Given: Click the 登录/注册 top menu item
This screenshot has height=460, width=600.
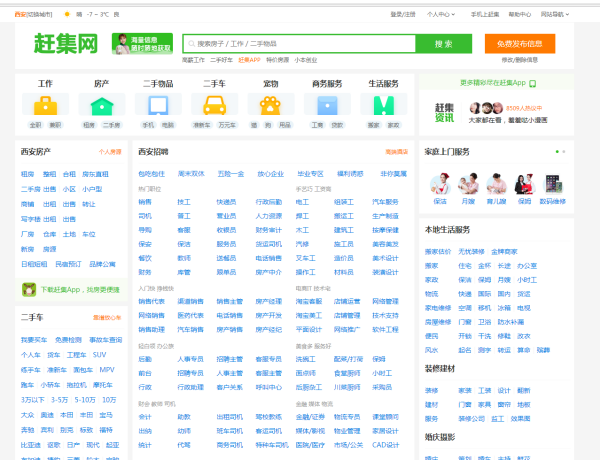Looking at the screenshot, I should click(x=402, y=15).
